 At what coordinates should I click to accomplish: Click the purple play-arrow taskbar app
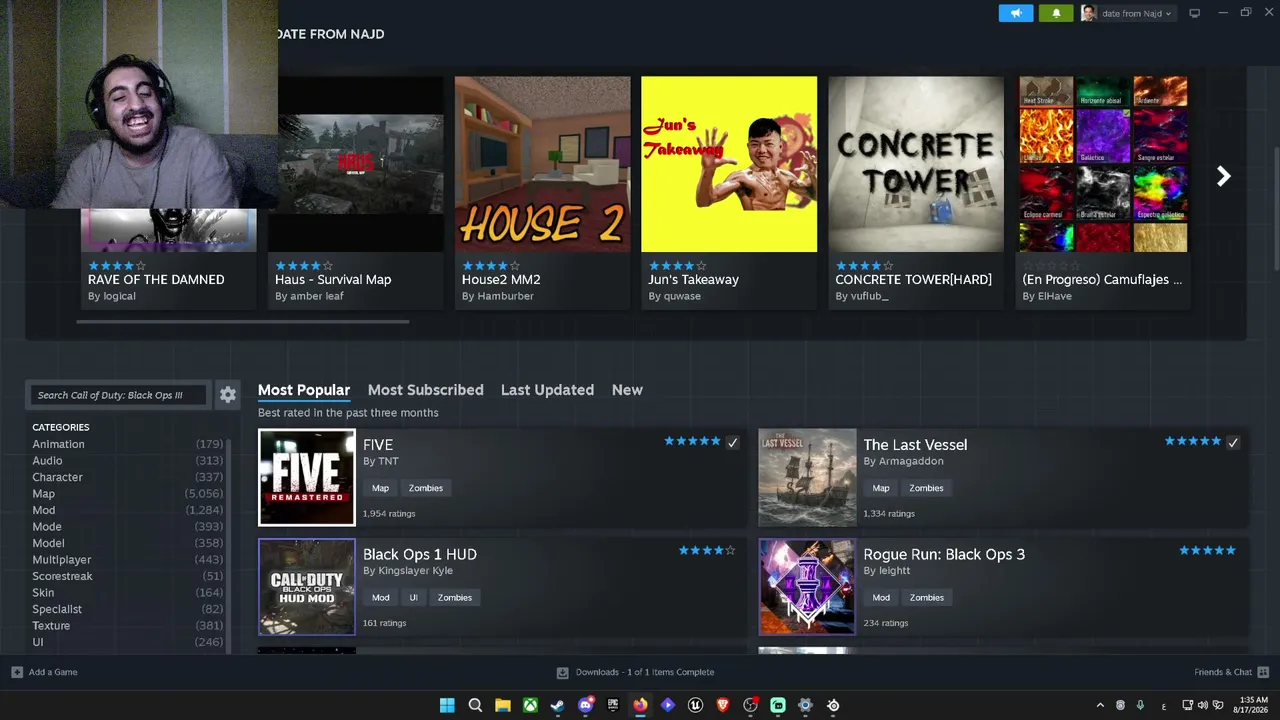[668, 705]
